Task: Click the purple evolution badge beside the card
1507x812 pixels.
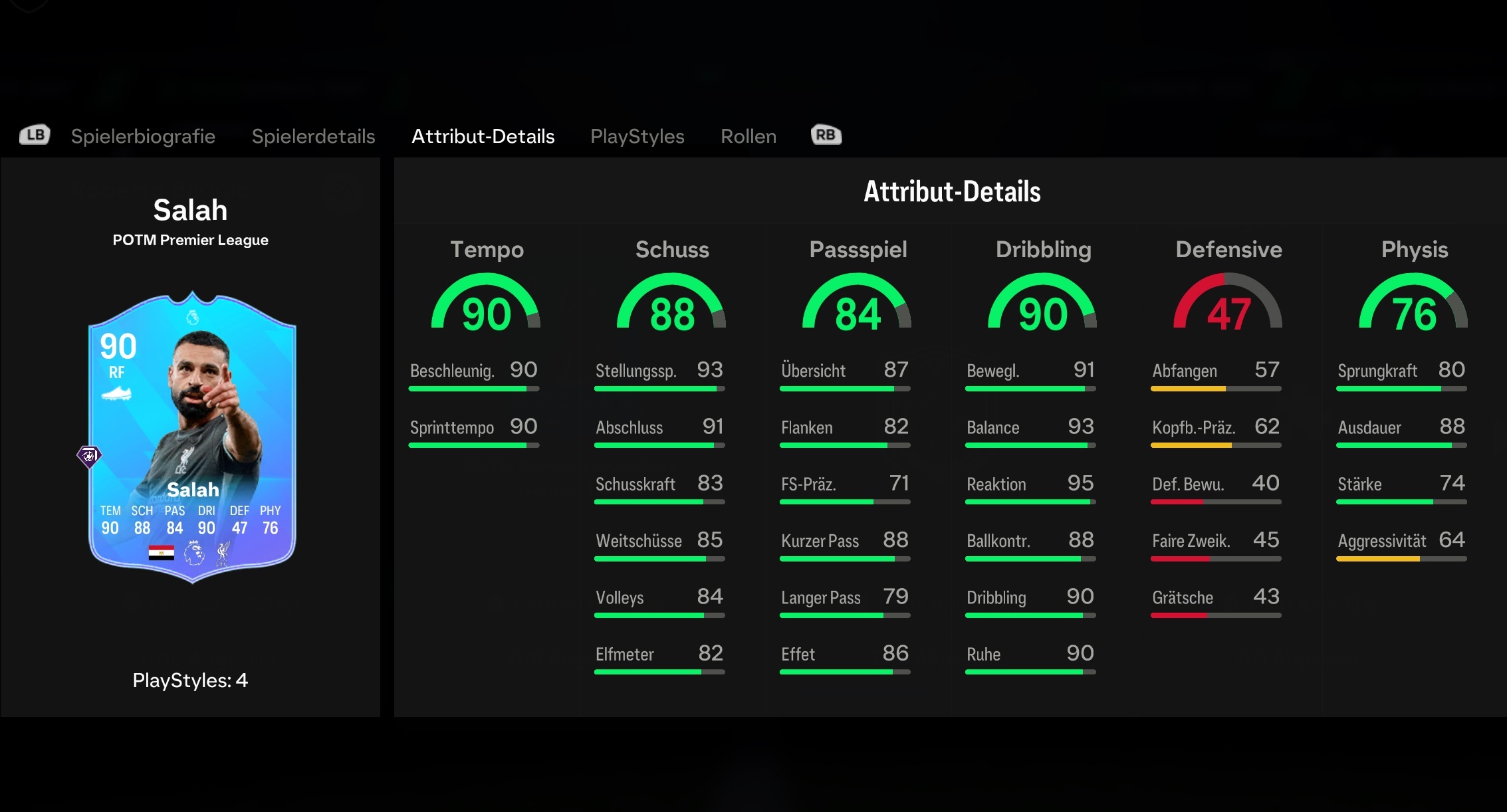Action: (88, 456)
